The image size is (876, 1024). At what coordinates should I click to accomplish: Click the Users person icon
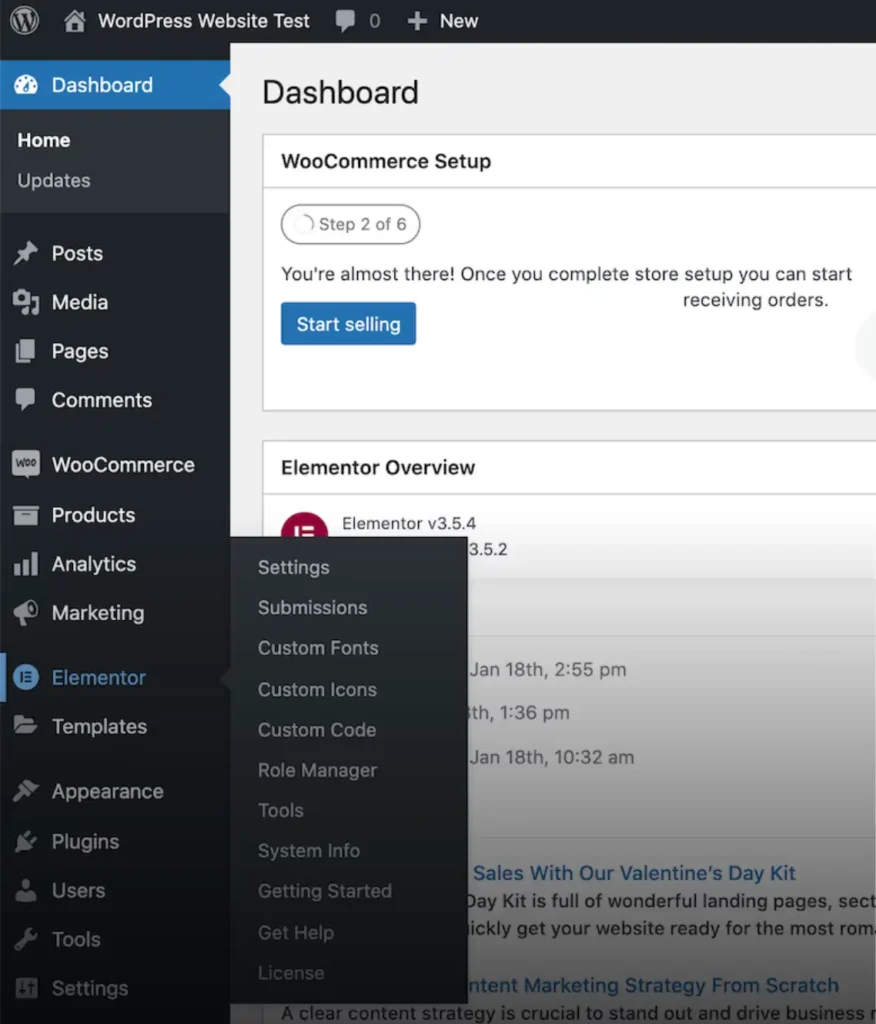click(x=25, y=890)
